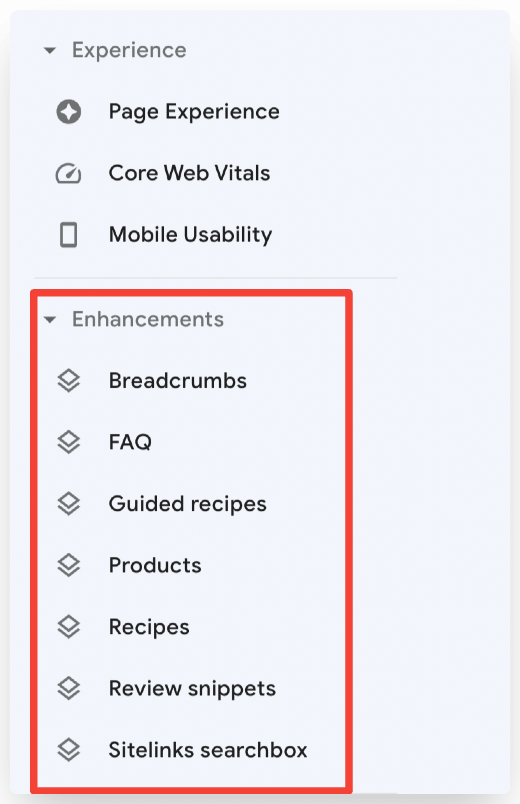This screenshot has width=520, height=804.
Task: Go to Mobile Usability
Action: (x=190, y=235)
